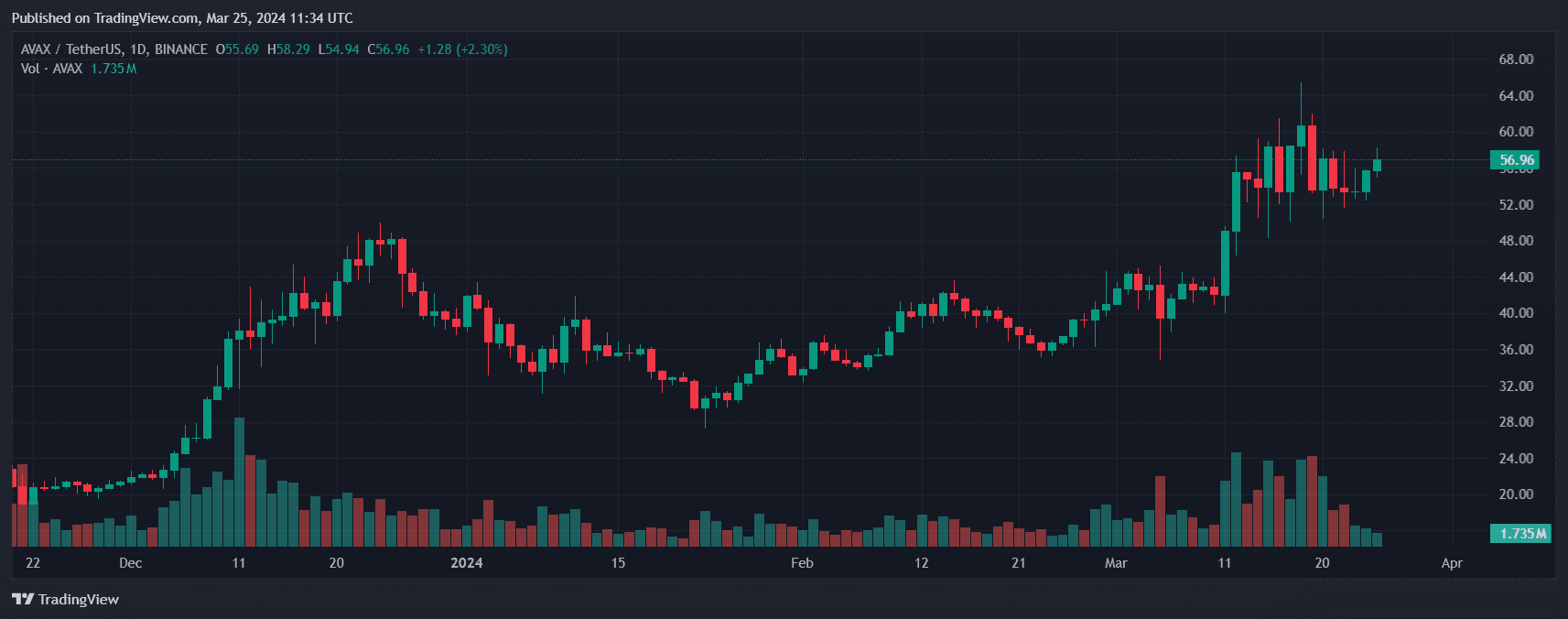Click the +1.28 (+2.30%) change value
Viewport: 1568px width, 619px height.
[x=462, y=49]
